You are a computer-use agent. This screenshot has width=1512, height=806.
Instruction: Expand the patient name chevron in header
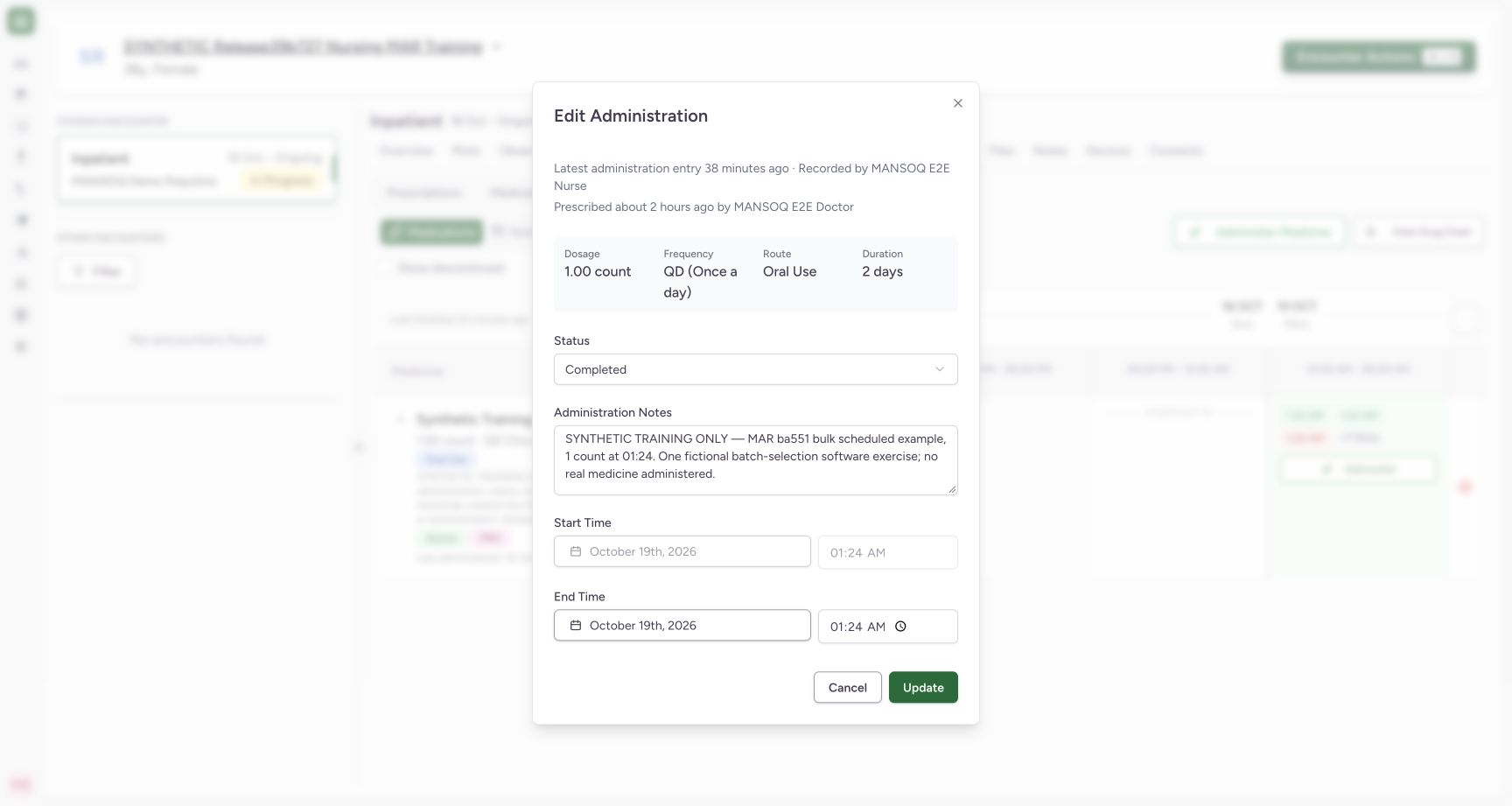(x=496, y=46)
